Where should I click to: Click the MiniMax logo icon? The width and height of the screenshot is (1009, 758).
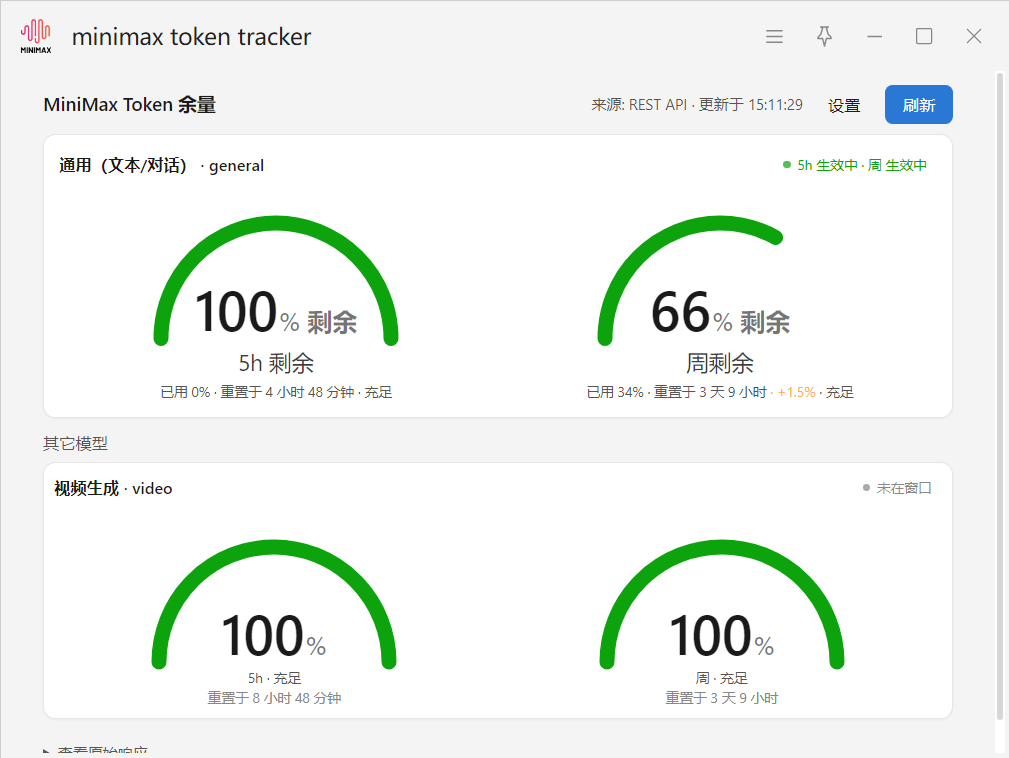(35, 36)
